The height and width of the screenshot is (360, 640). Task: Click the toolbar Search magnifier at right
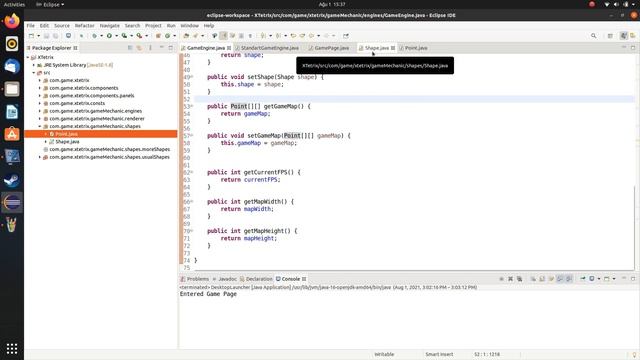[593, 36]
